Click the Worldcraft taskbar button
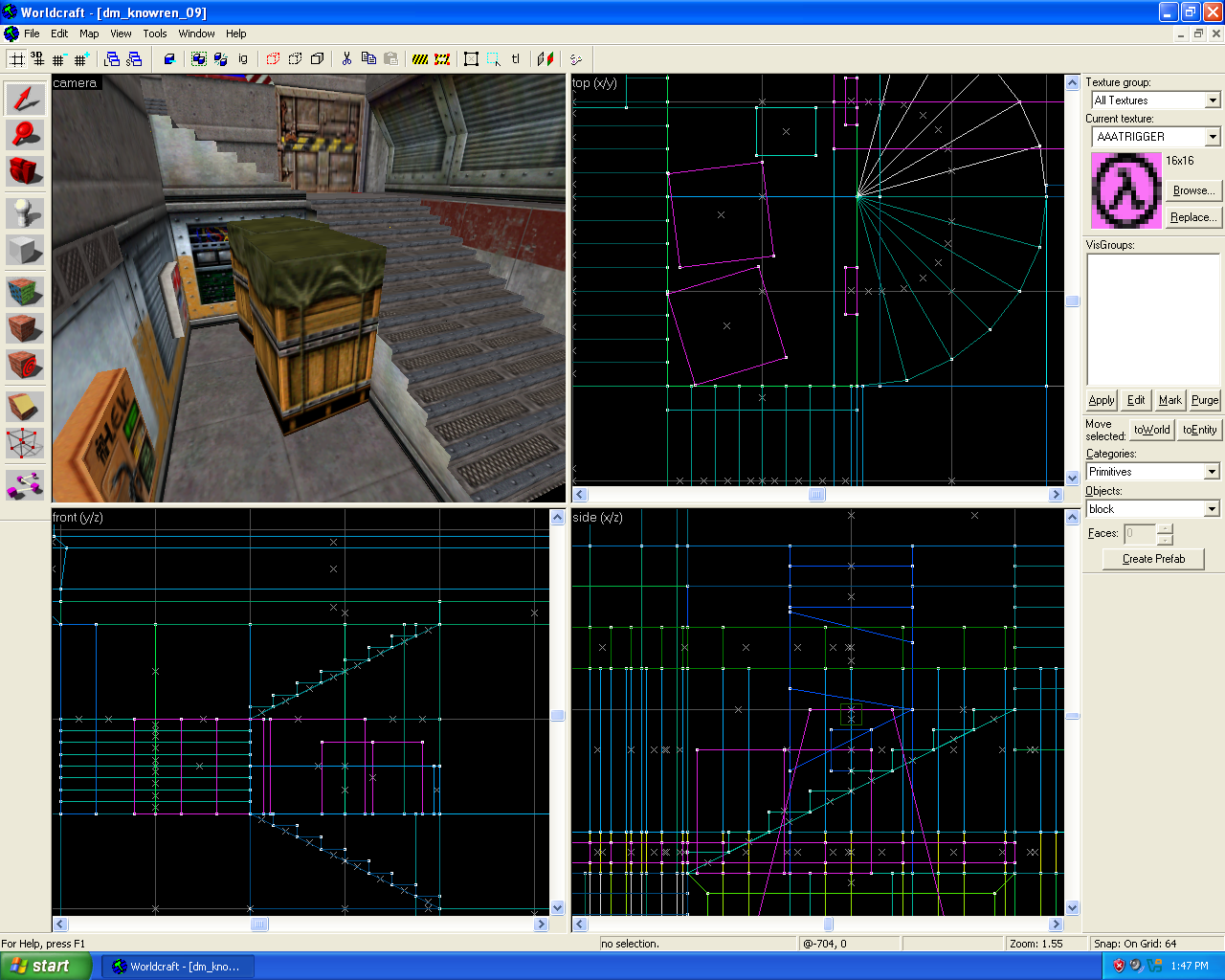Screen dimensions: 1225x980 coord(179,967)
